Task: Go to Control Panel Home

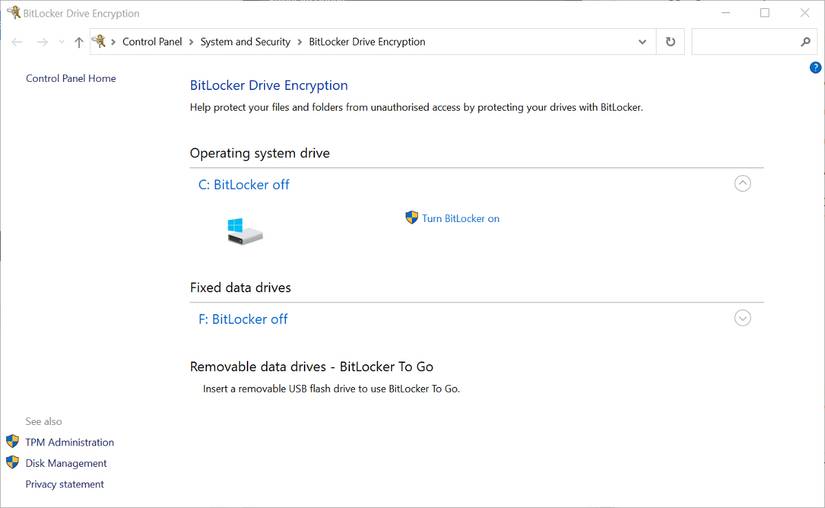Action: point(70,78)
